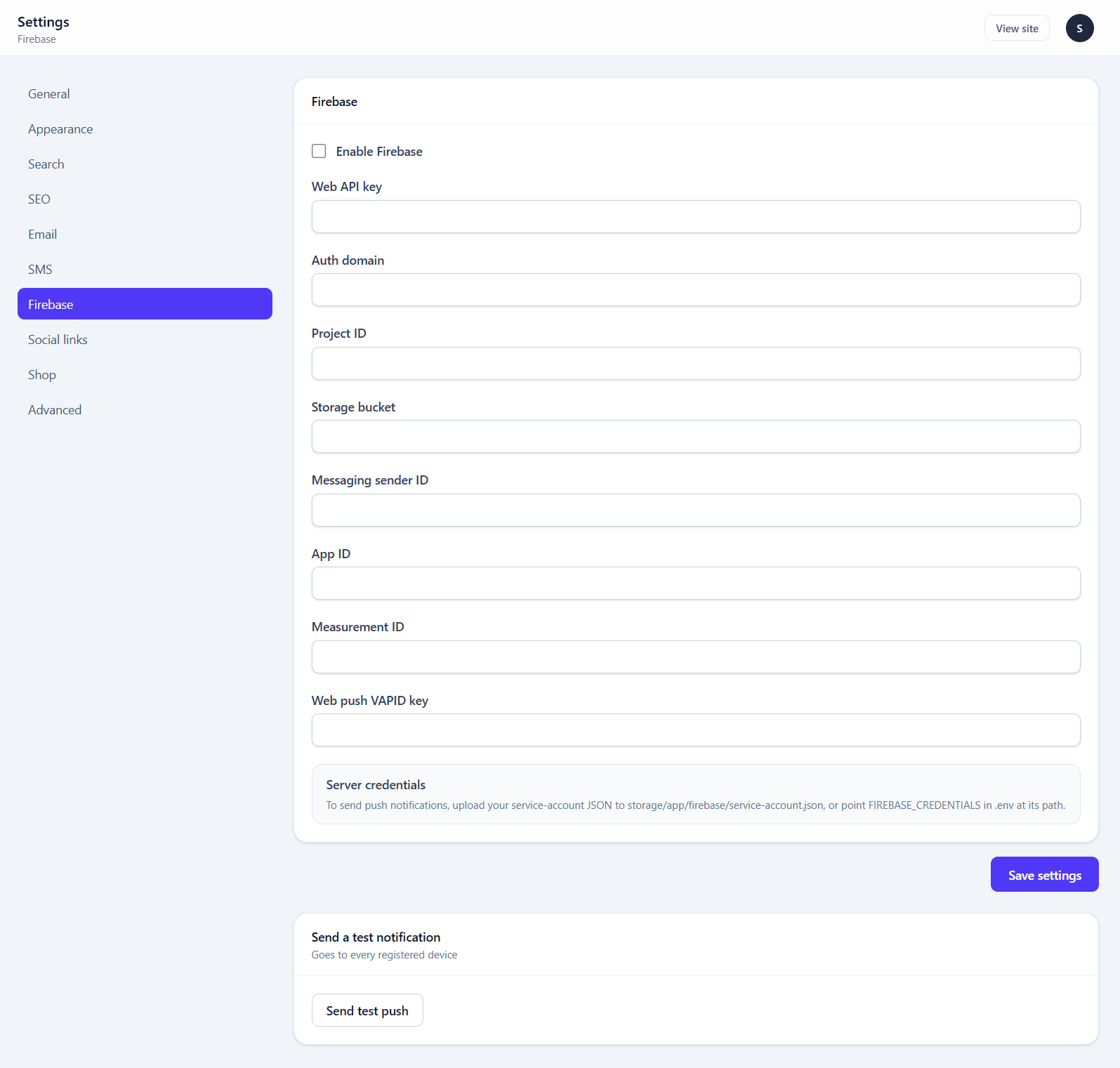Send a test push notification
Viewport: 1120px width, 1068px height.
click(367, 1010)
